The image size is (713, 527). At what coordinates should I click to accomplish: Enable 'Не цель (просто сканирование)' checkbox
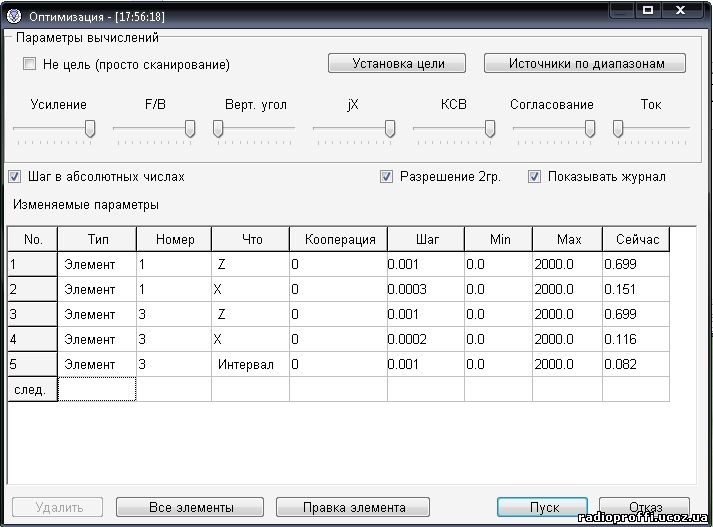coord(30,64)
